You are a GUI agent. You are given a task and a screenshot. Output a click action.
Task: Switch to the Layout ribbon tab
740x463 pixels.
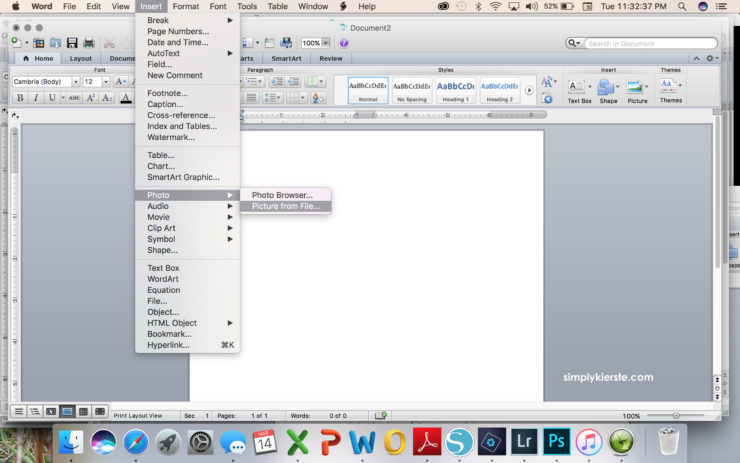80,58
